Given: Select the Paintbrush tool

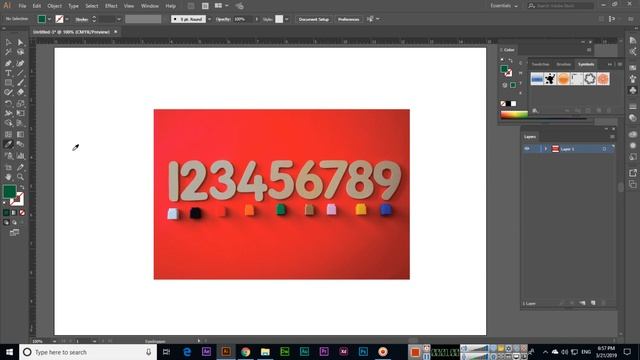Looking at the screenshot, I should tap(20, 83).
